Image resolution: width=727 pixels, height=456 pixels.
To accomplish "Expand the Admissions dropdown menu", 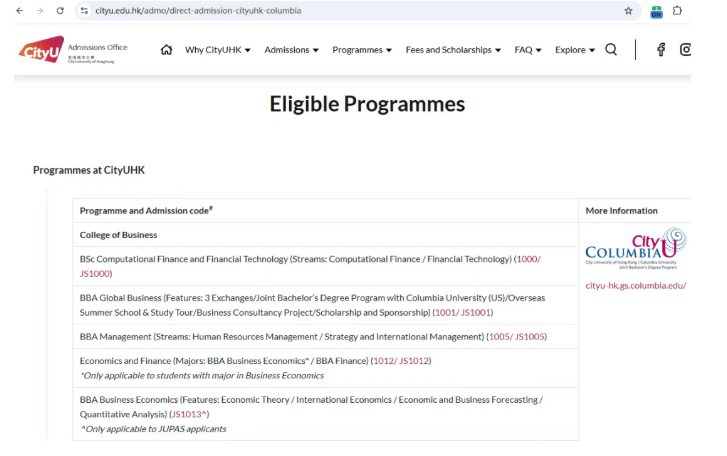I will [291, 50].
